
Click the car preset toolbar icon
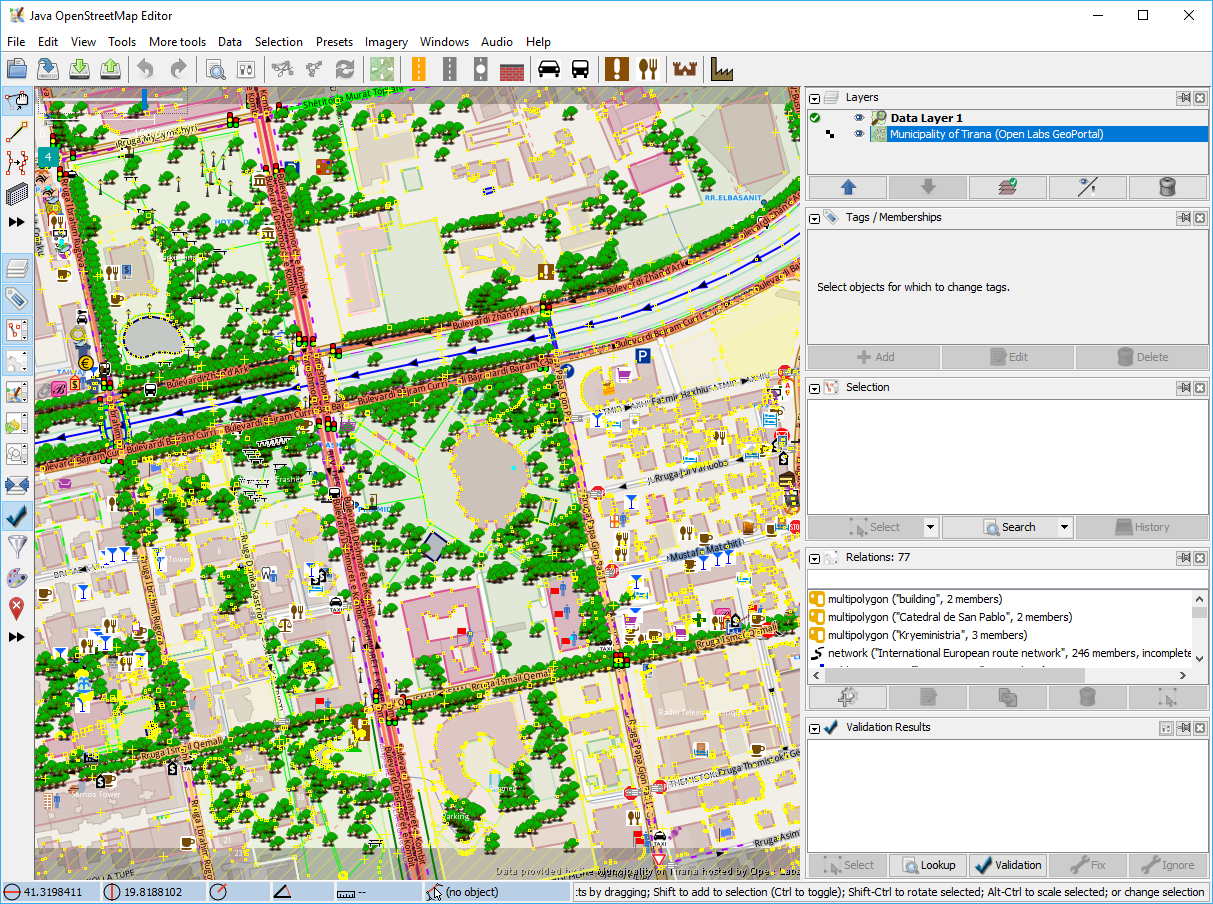tap(548, 69)
